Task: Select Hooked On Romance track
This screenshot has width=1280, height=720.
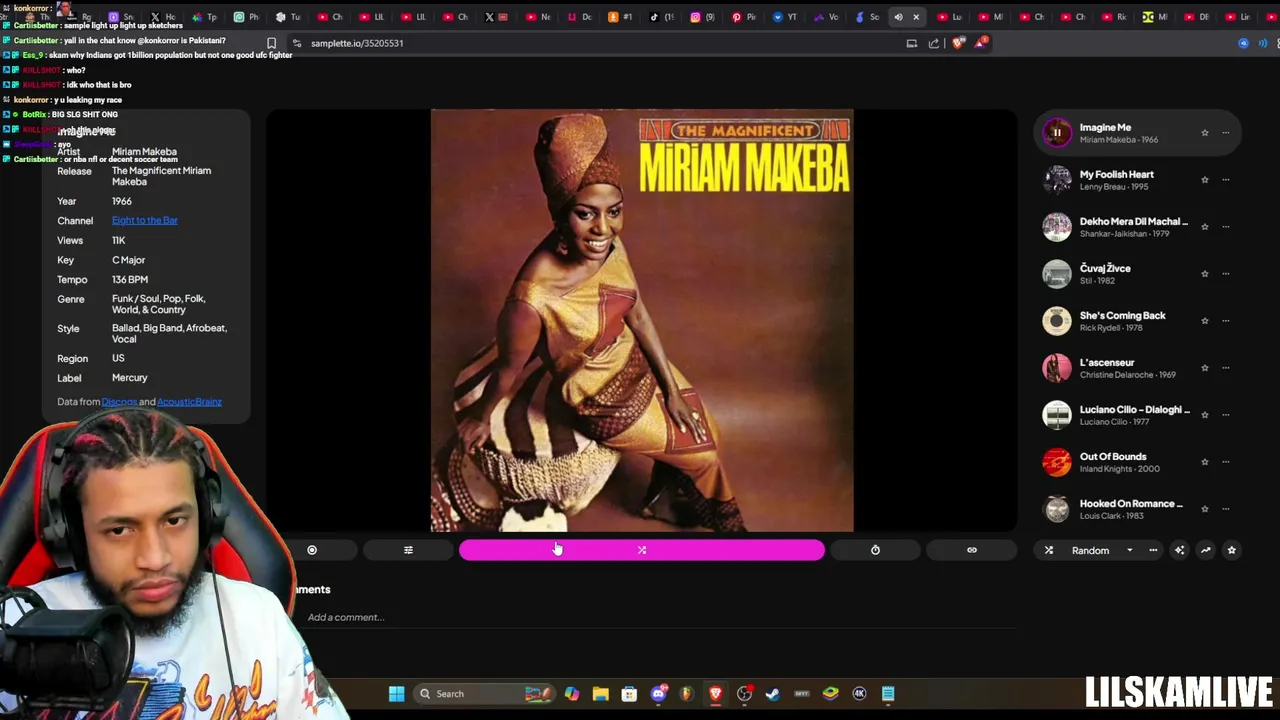Action: coord(1131,504)
